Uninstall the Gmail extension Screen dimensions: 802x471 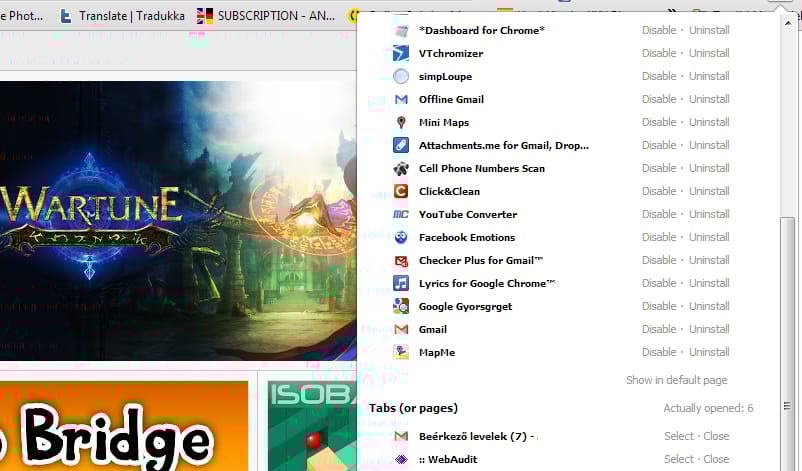tap(709, 329)
